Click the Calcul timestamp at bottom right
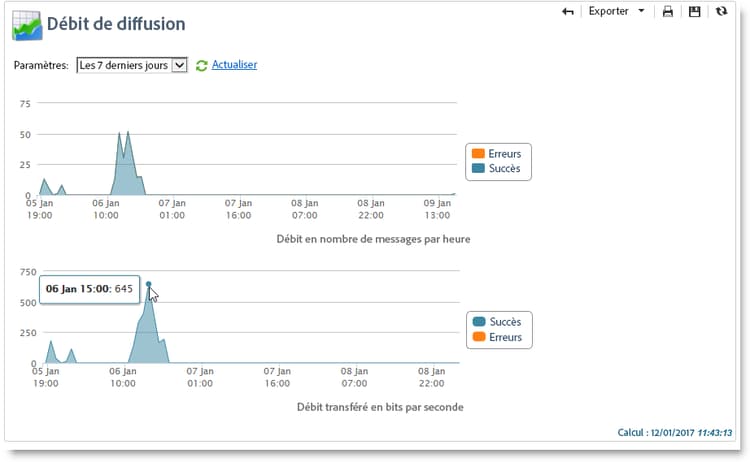This screenshot has width=750, height=462. click(674, 432)
